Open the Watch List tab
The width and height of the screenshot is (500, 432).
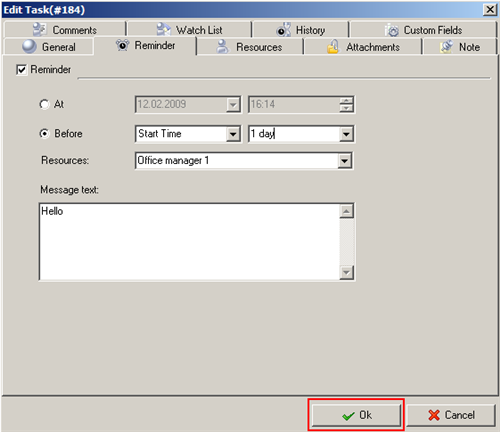189,29
